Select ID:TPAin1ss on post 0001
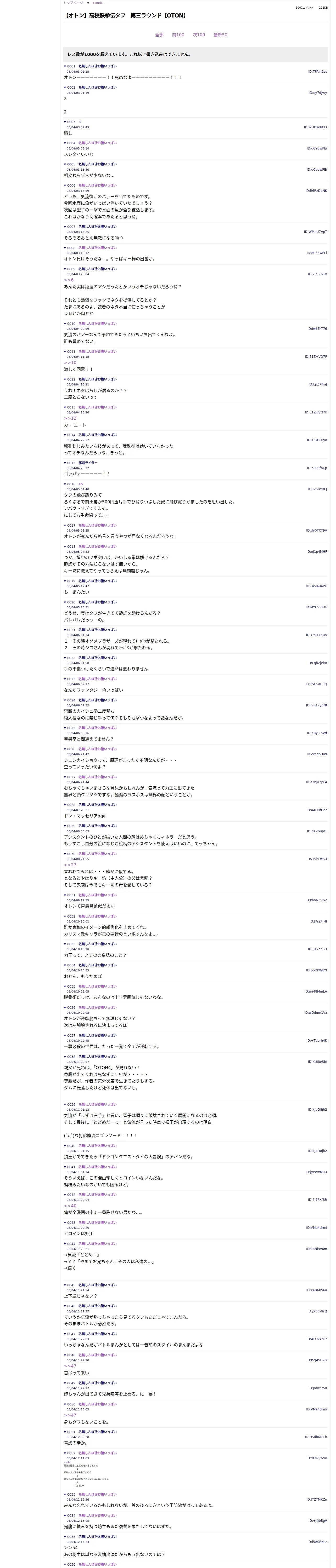 (317, 72)
